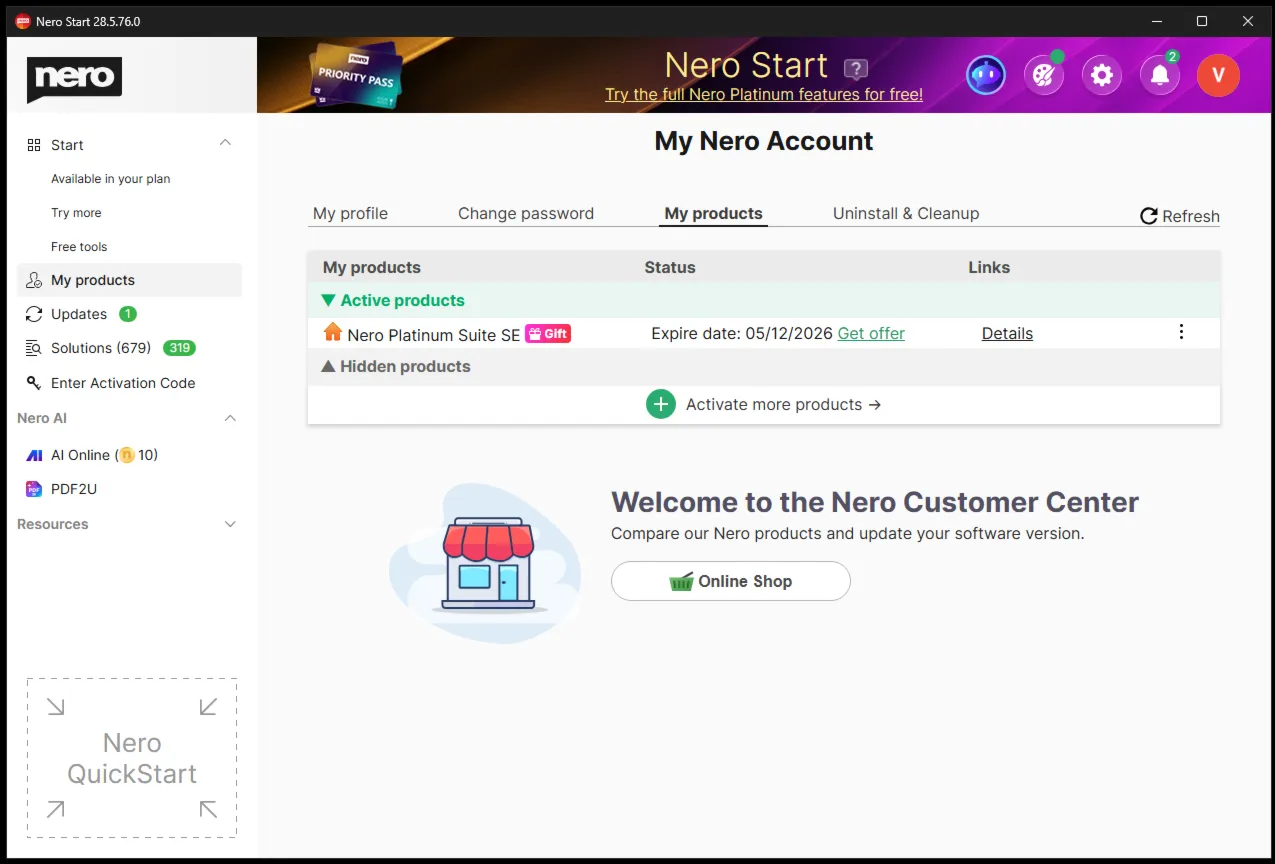The width and height of the screenshot is (1275, 864).
Task: Switch to Change password tab
Action: click(x=526, y=213)
